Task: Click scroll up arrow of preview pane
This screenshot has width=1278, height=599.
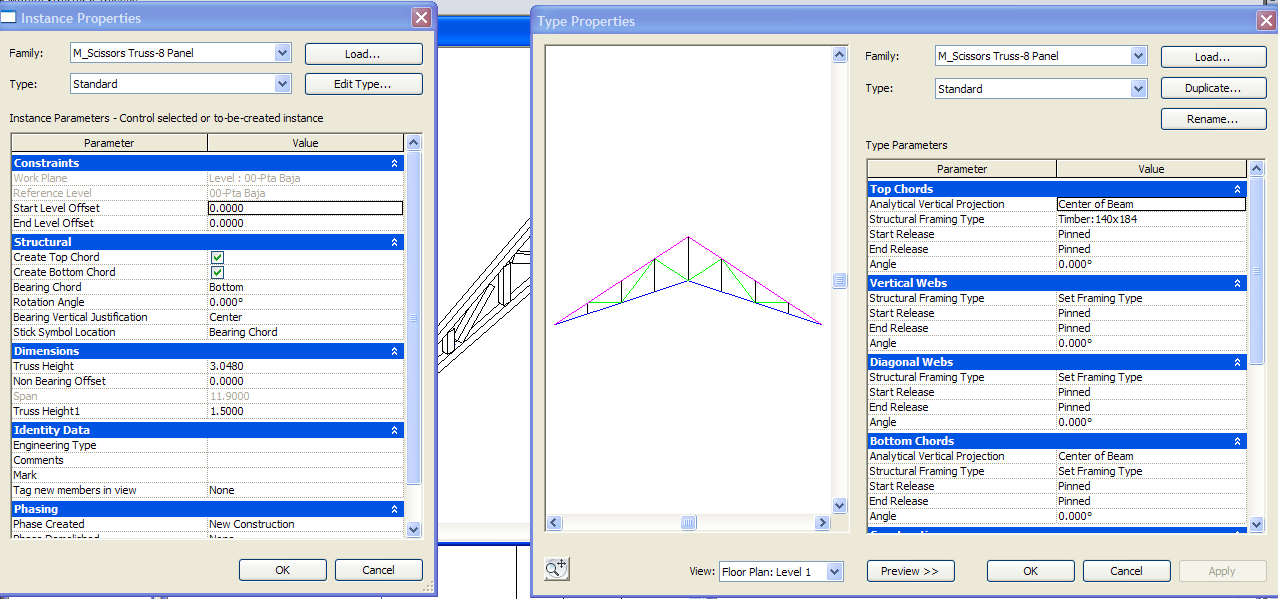Action: (x=840, y=55)
